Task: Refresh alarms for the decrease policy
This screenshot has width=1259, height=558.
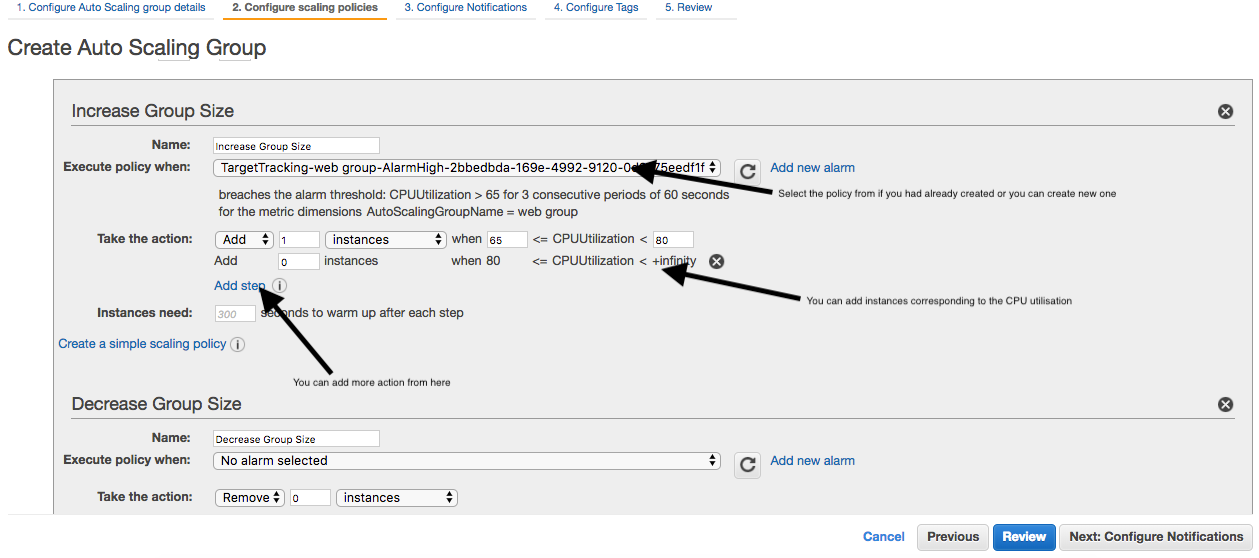Action: [747, 463]
